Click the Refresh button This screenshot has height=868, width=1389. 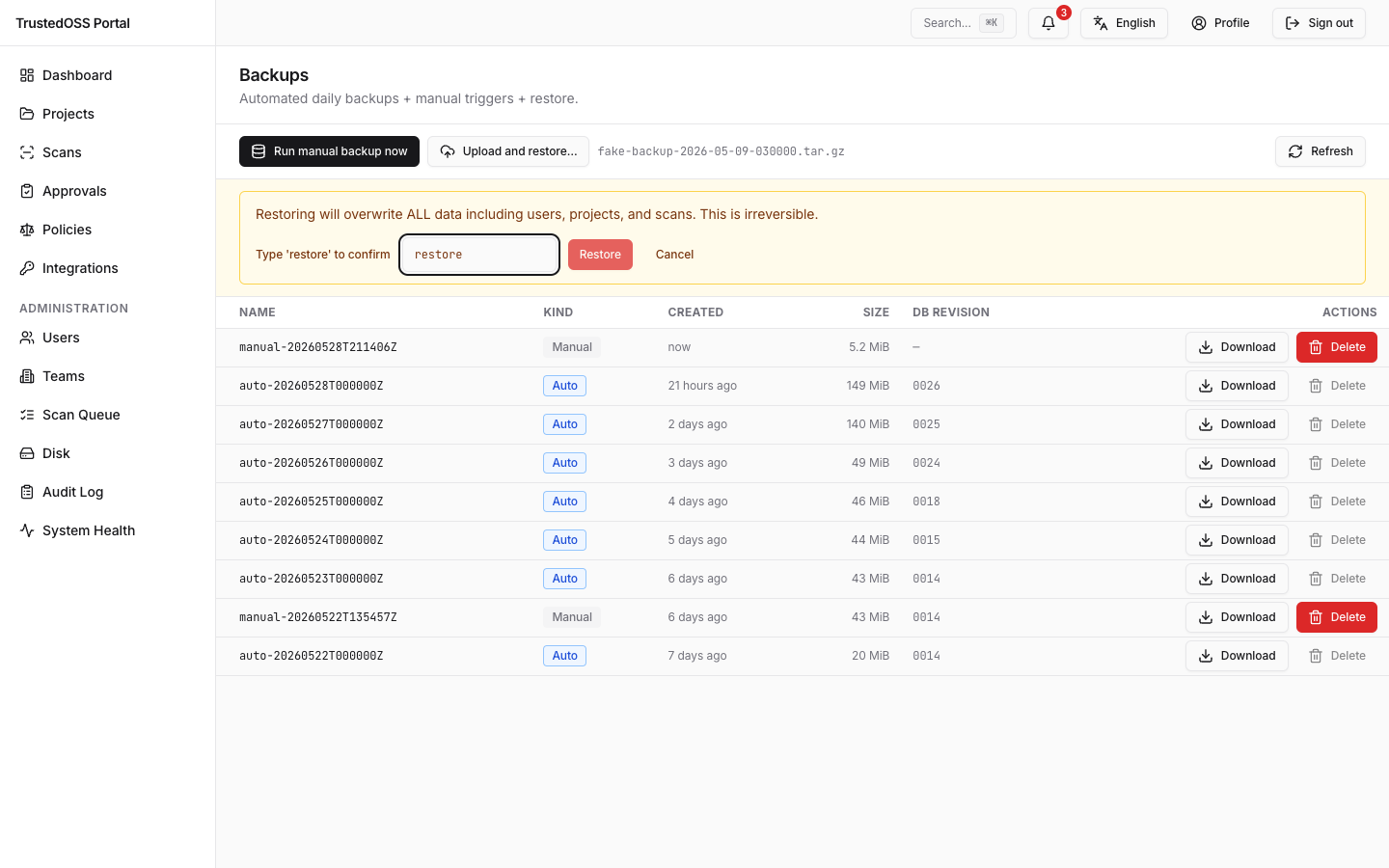(x=1320, y=151)
